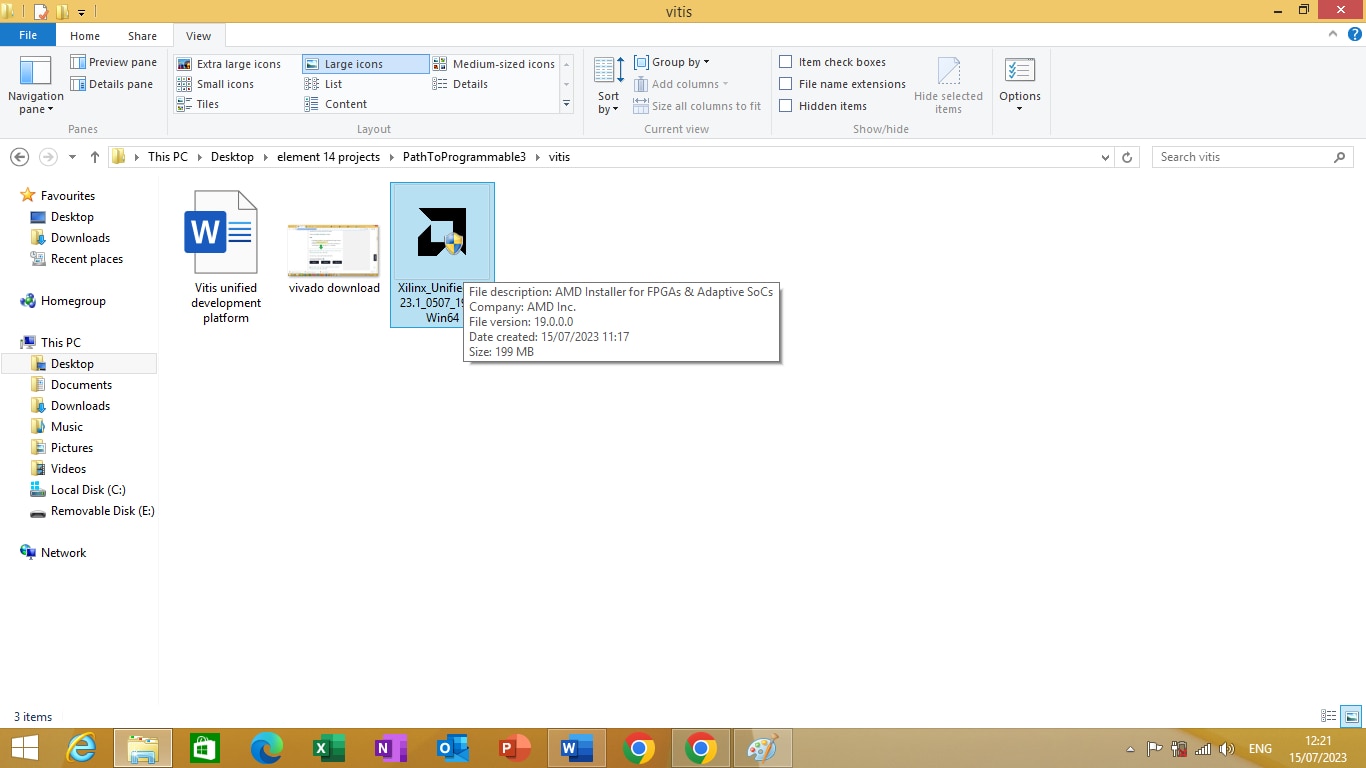Select the View ribbon tab
Image resolution: width=1366 pixels, height=768 pixels.
point(199,36)
